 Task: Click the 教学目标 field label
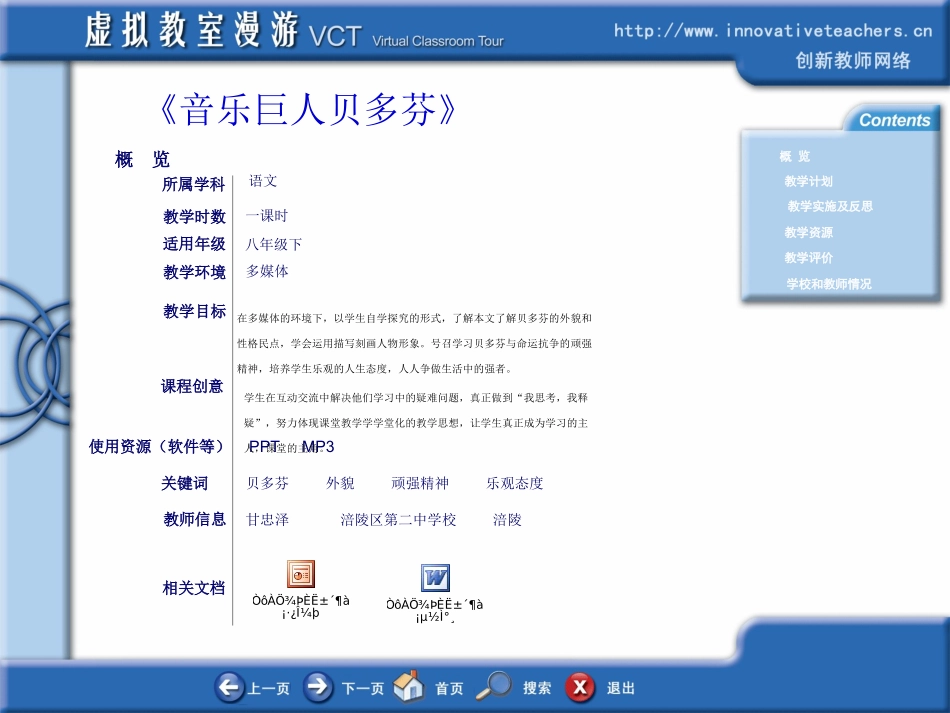point(194,311)
